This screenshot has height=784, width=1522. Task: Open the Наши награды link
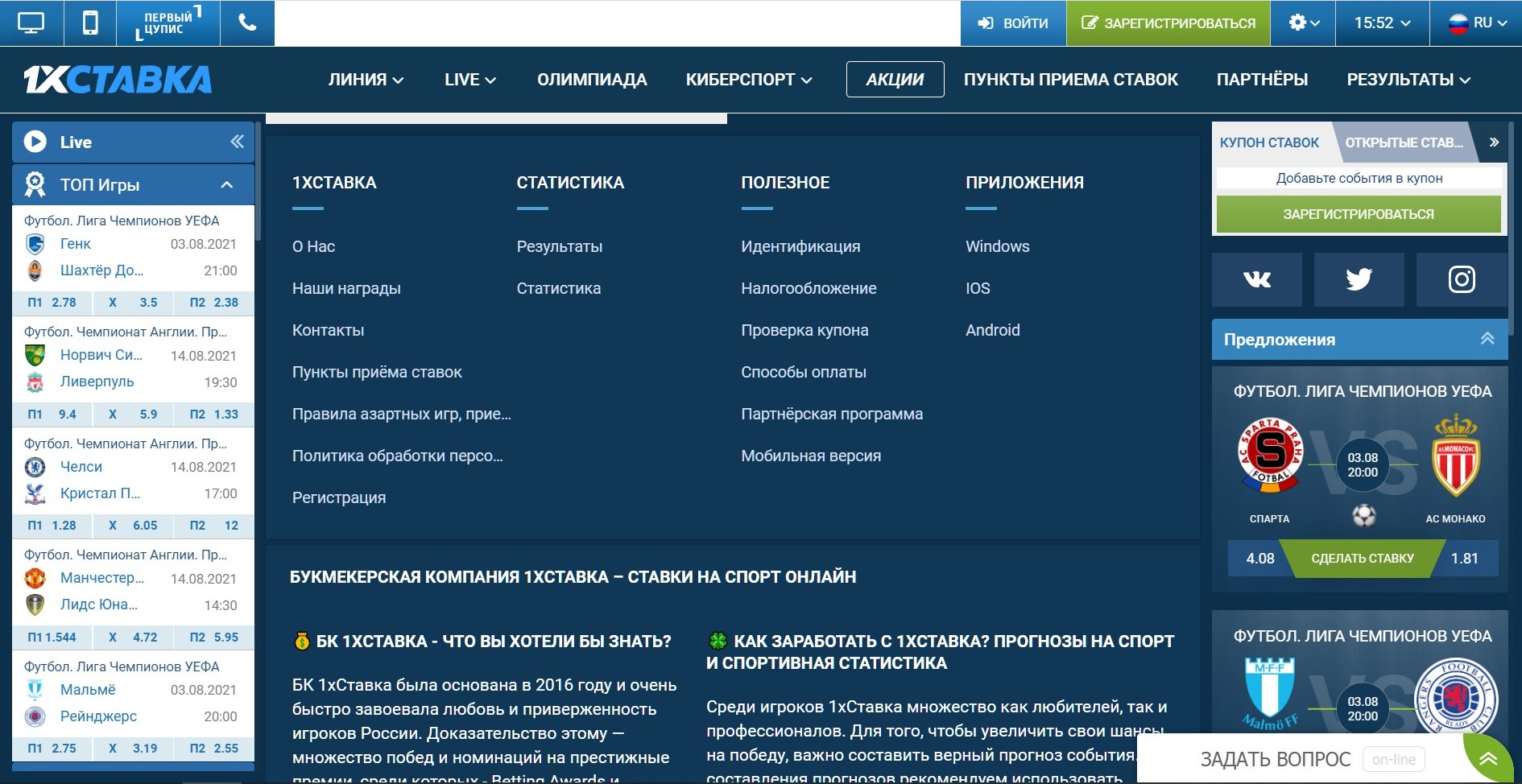(x=346, y=288)
